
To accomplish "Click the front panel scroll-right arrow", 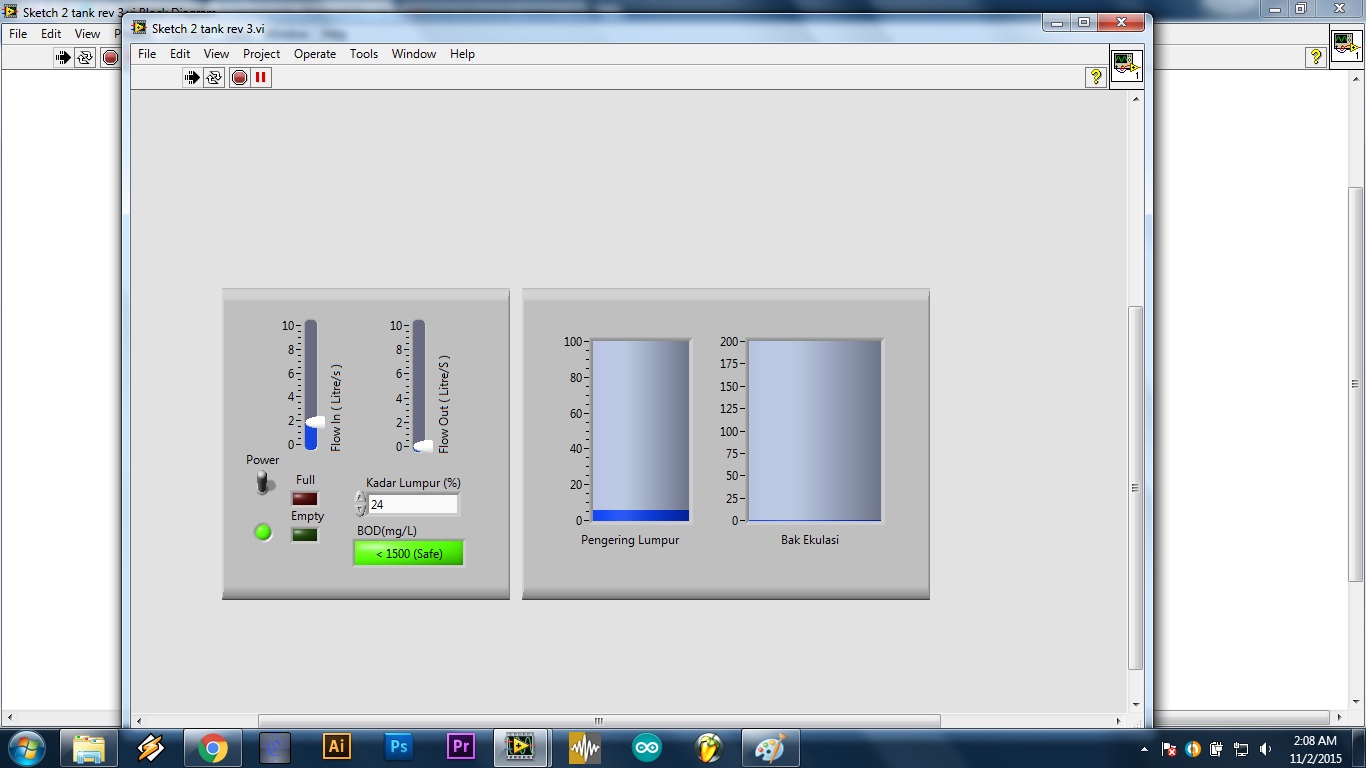I will pyautogui.click(x=1119, y=721).
